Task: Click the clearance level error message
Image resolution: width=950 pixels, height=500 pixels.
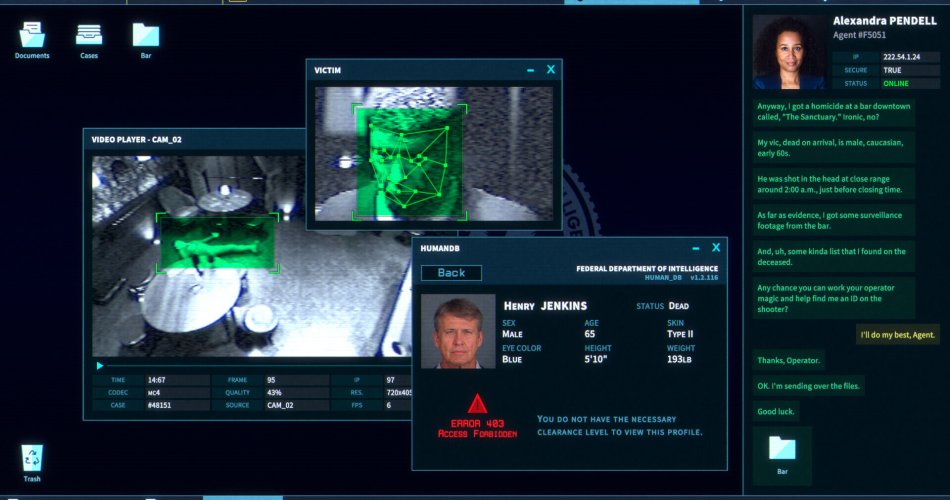Action: pyautogui.click(x=619, y=425)
